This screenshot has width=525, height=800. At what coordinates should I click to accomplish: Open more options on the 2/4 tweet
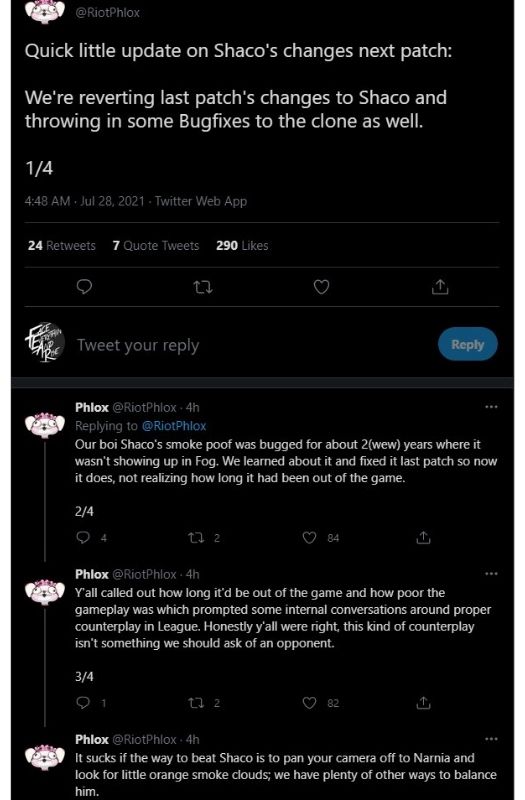pos(491,407)
